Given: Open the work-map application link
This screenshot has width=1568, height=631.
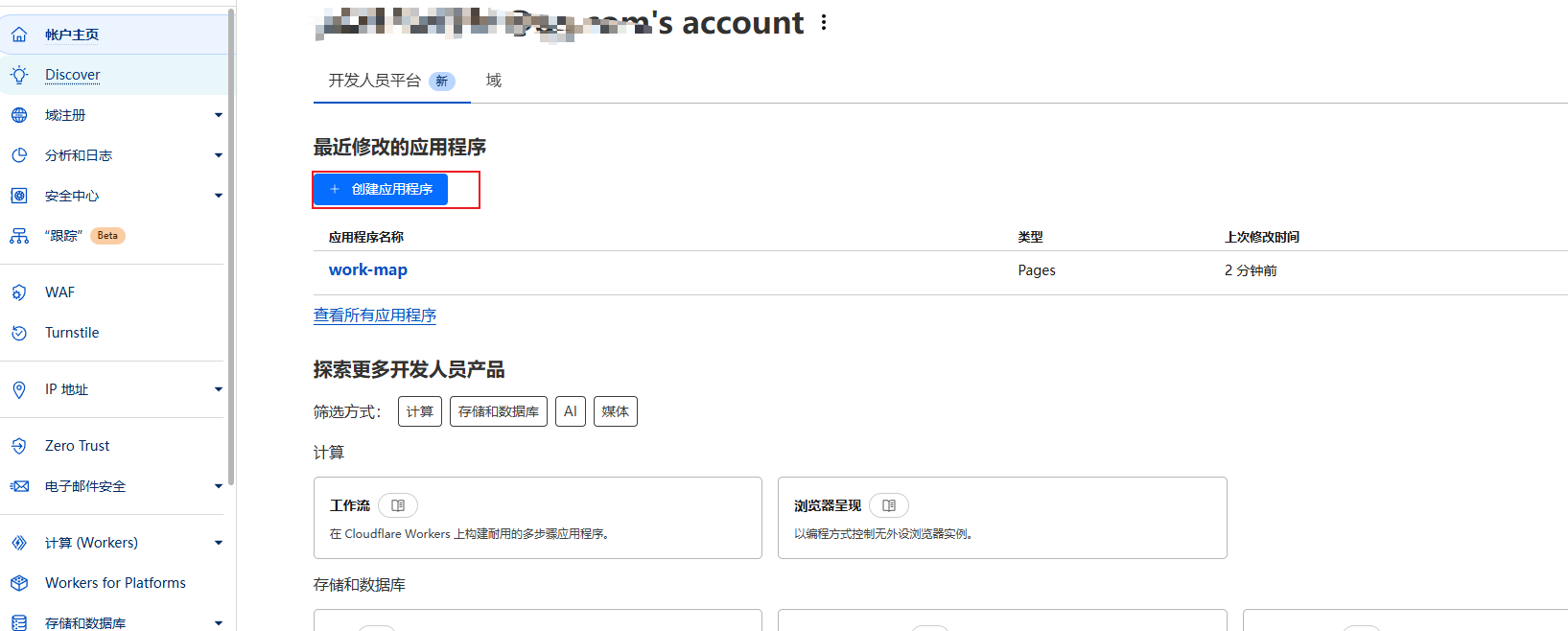Looking at the screenshot, I should pyautogui.click(x=368, y=270).
